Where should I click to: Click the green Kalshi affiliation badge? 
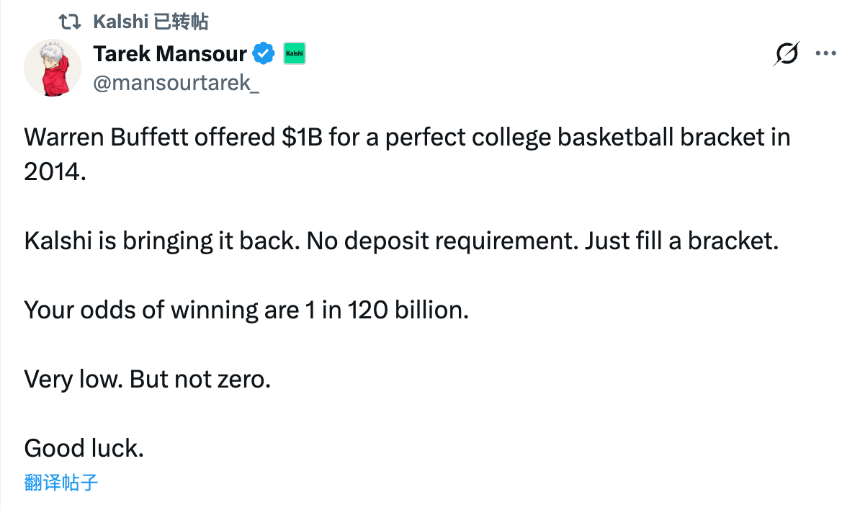pos(294,54)
